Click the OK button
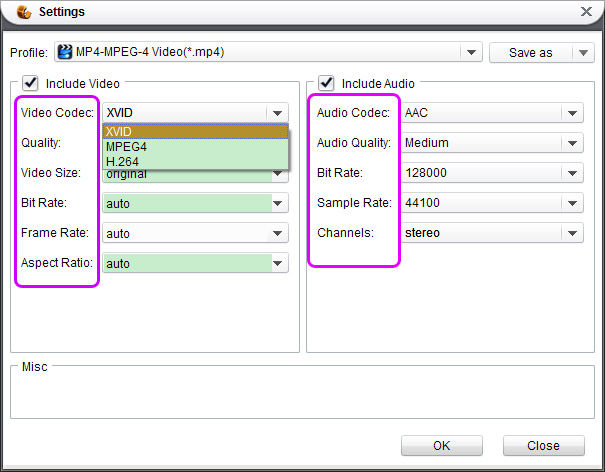Viewport: 605px width, 472px height. (442, 445)
